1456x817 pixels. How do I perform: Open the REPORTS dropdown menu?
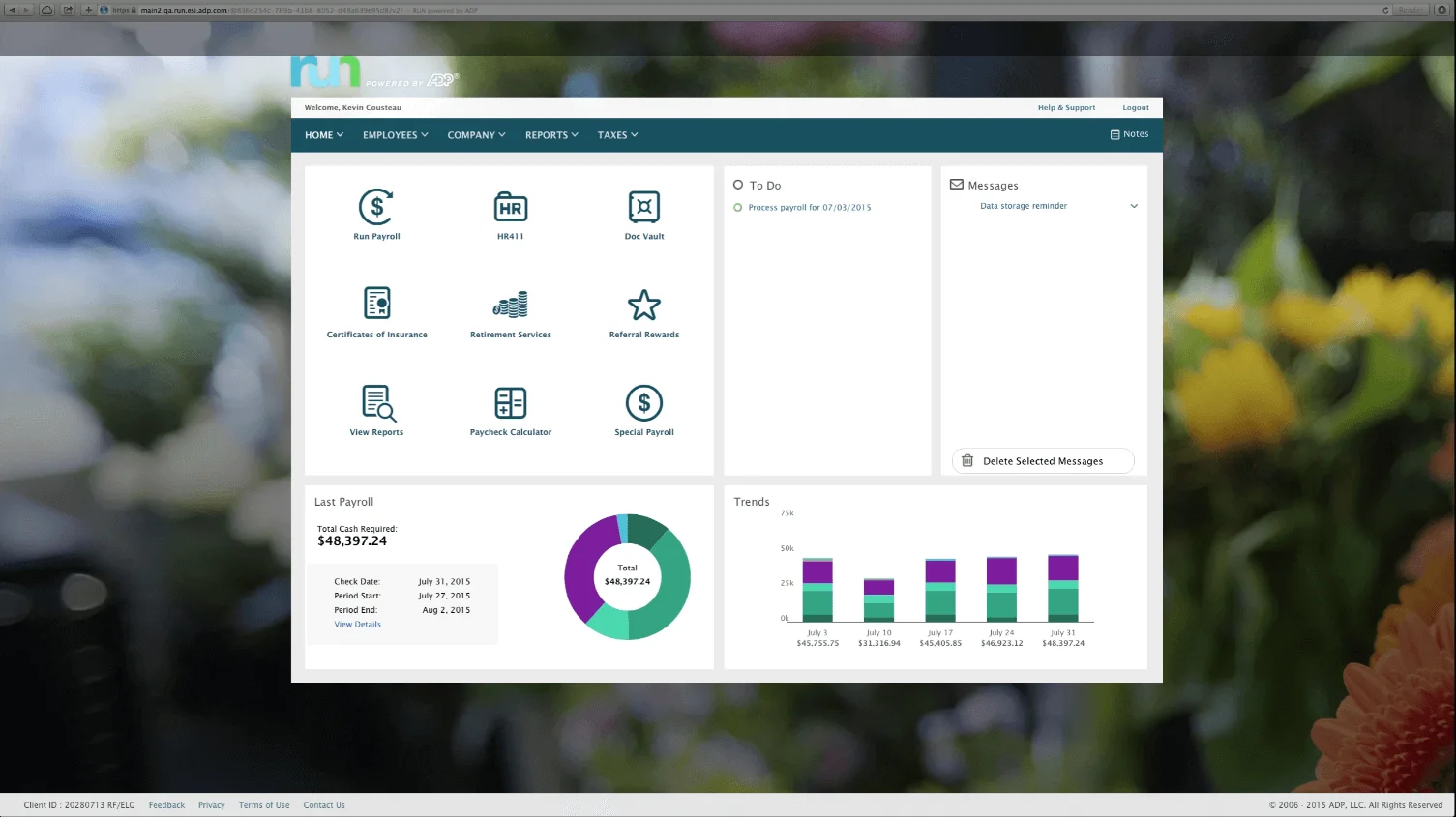click(550, 135)
